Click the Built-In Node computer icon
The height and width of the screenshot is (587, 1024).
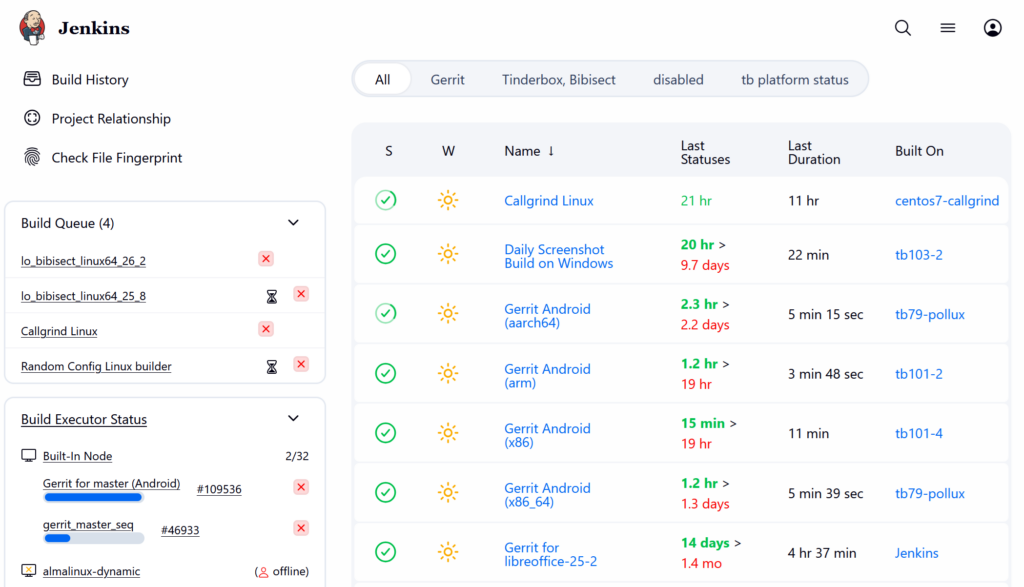click(x=29, y=456)
